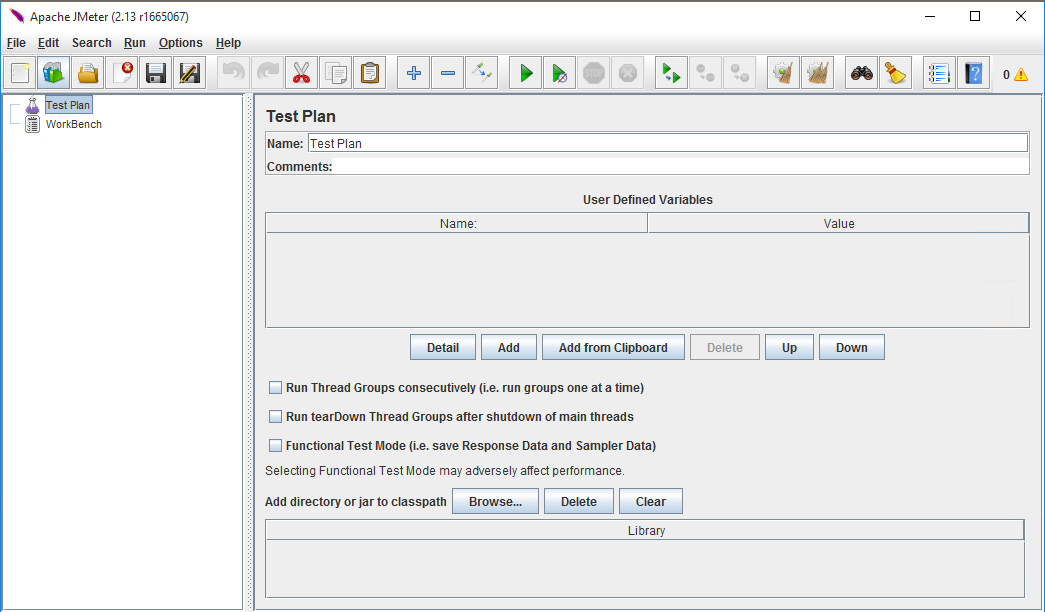Screen dimensions: 1045x612
Task: Click the Value column header
Action: pyautogui.click(x=838, y=223)
